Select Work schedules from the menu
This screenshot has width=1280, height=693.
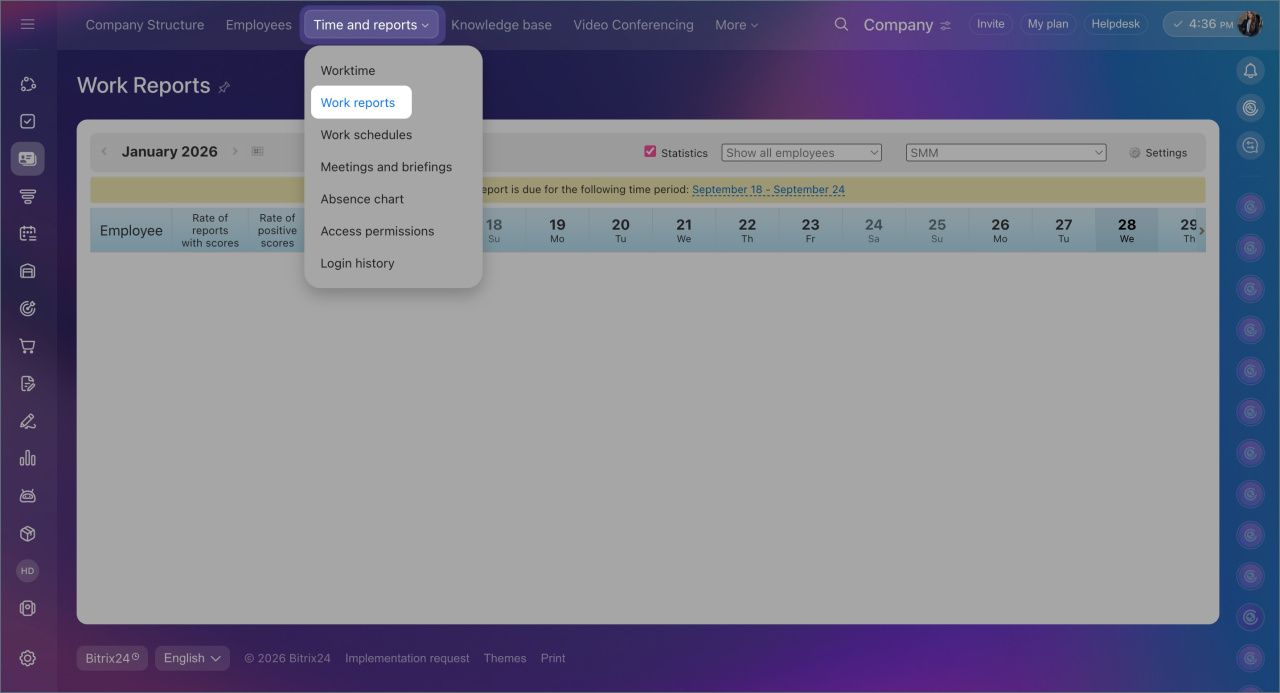tap(366, 135)
